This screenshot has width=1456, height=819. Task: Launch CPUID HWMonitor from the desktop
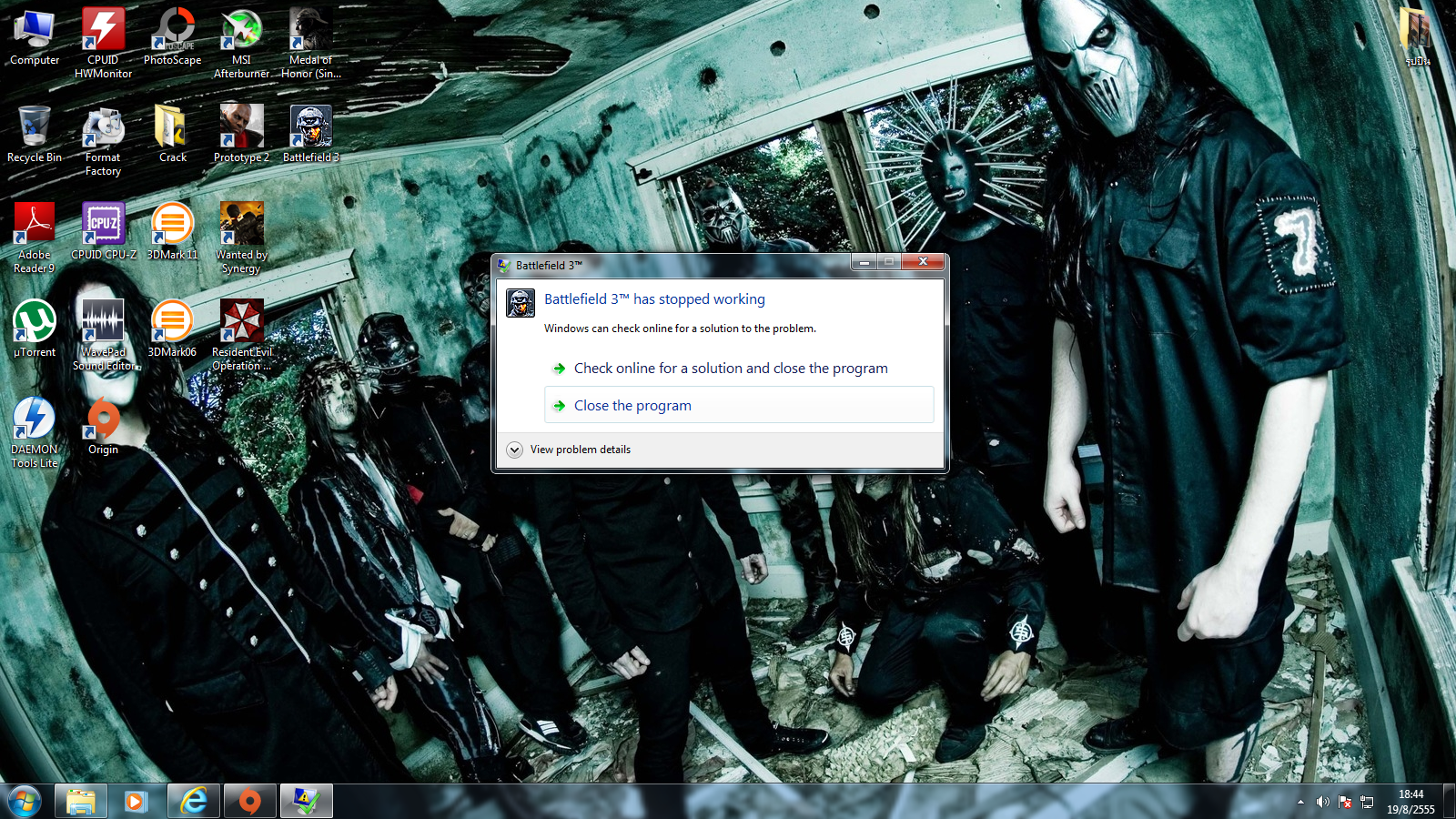[x=103, y=43]
